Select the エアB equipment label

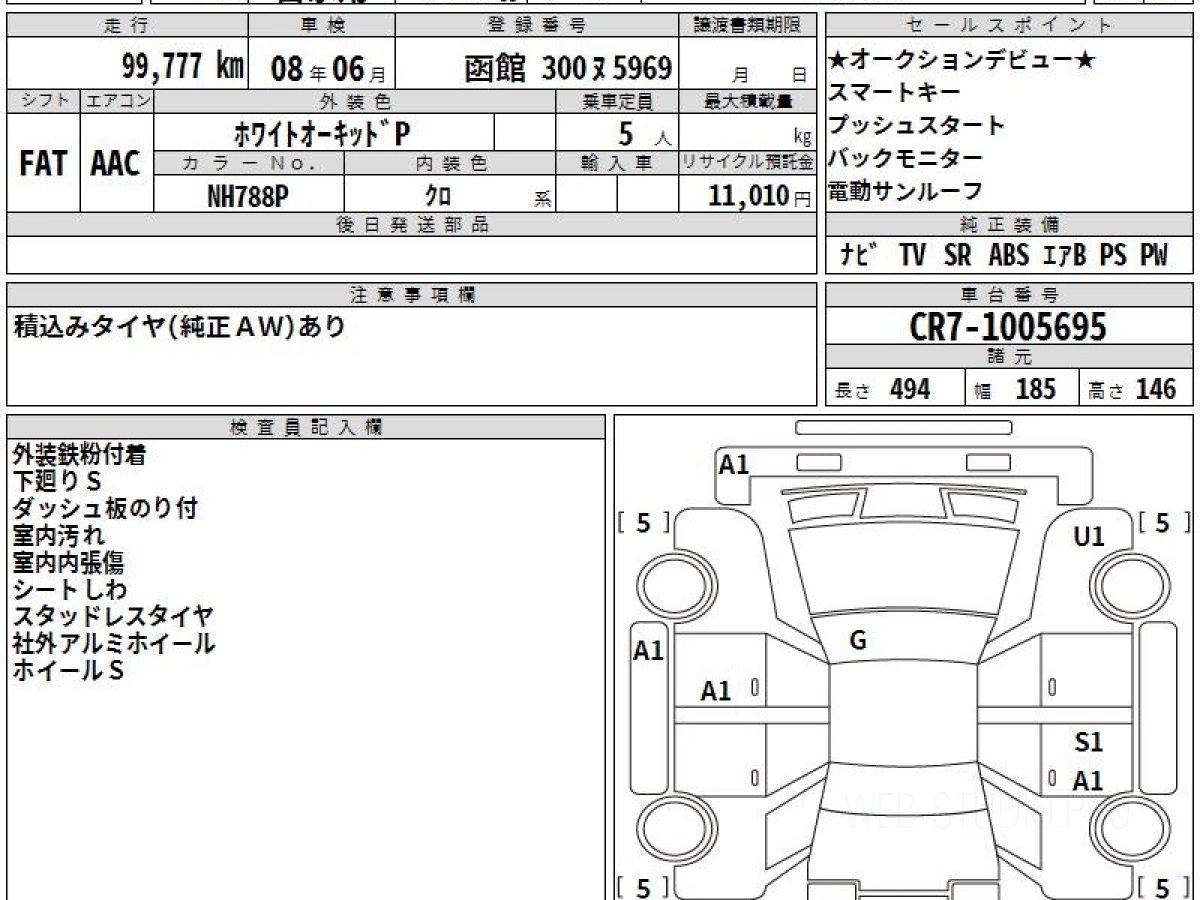click(1064, 255)
